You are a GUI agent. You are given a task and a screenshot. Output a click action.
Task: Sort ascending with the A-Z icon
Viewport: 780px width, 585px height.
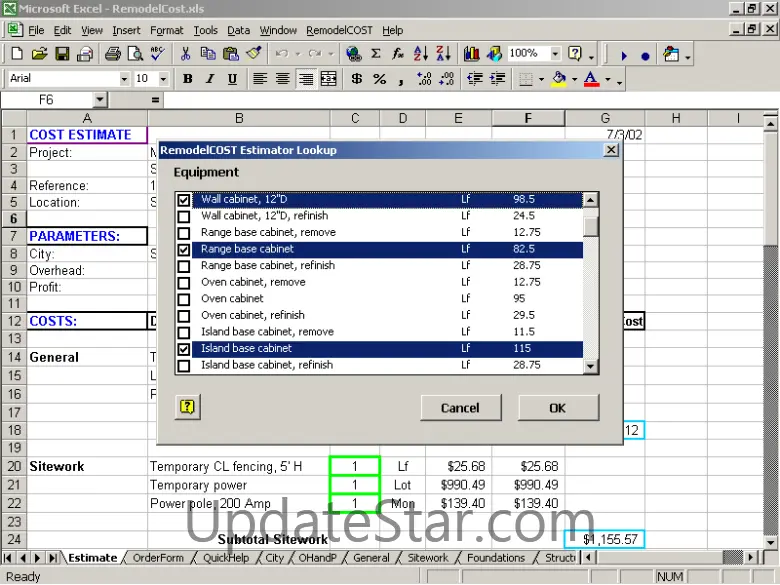pyautogui.click(x=421, y=54)
